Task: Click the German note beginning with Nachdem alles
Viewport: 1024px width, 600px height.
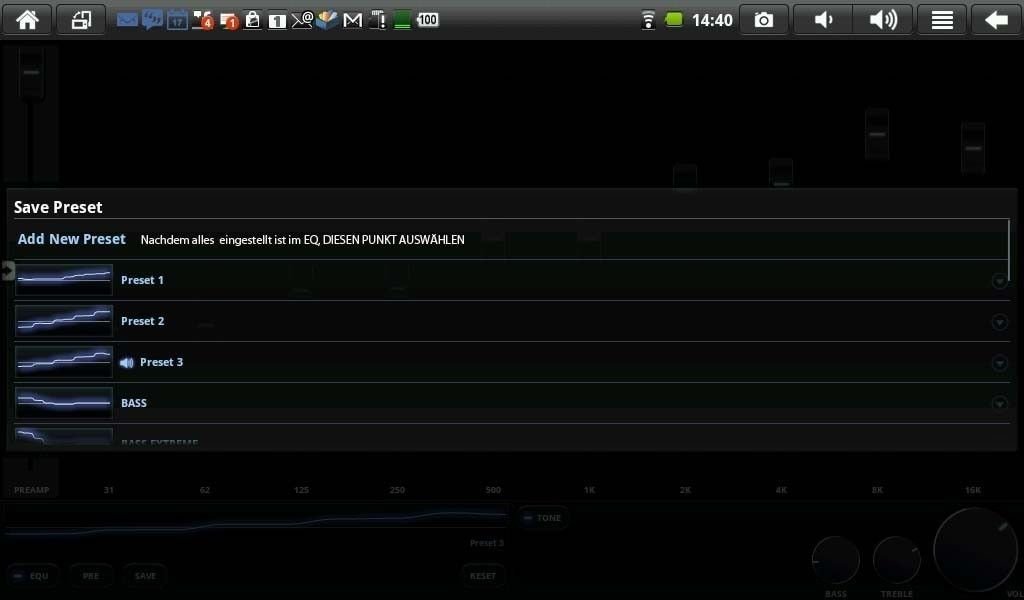Action: 302,240
